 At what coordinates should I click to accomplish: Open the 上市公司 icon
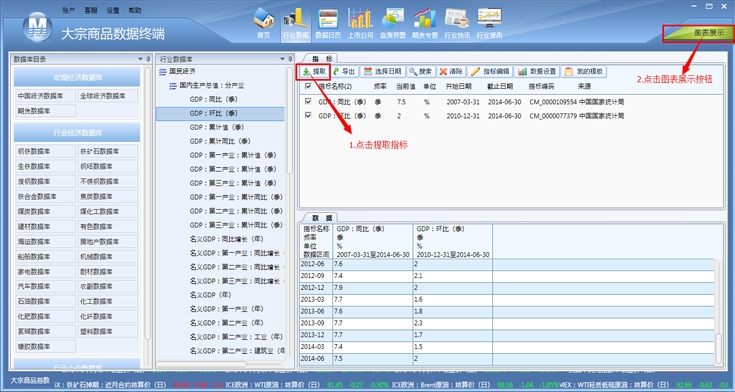tap(360, 23)
